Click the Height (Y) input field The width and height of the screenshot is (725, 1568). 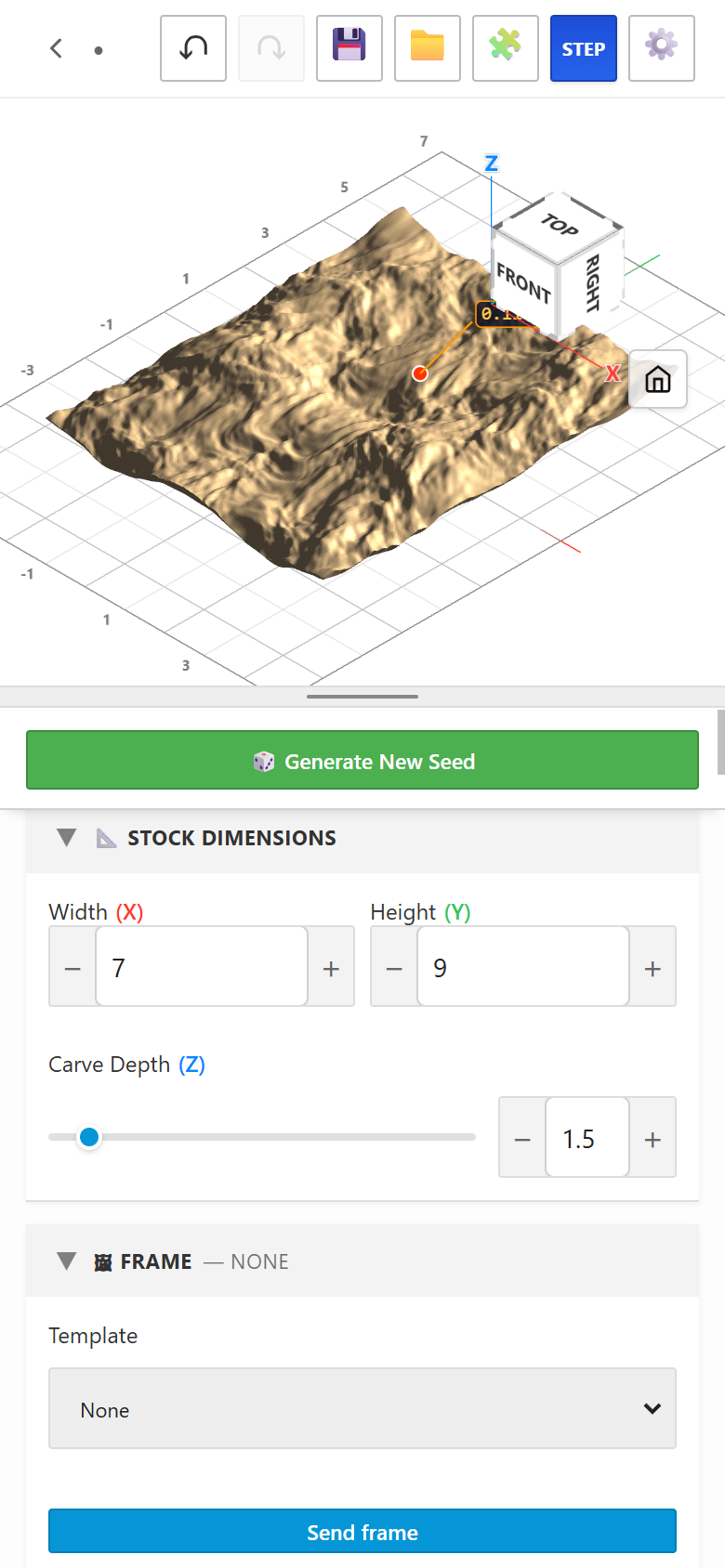click(523, 967)
